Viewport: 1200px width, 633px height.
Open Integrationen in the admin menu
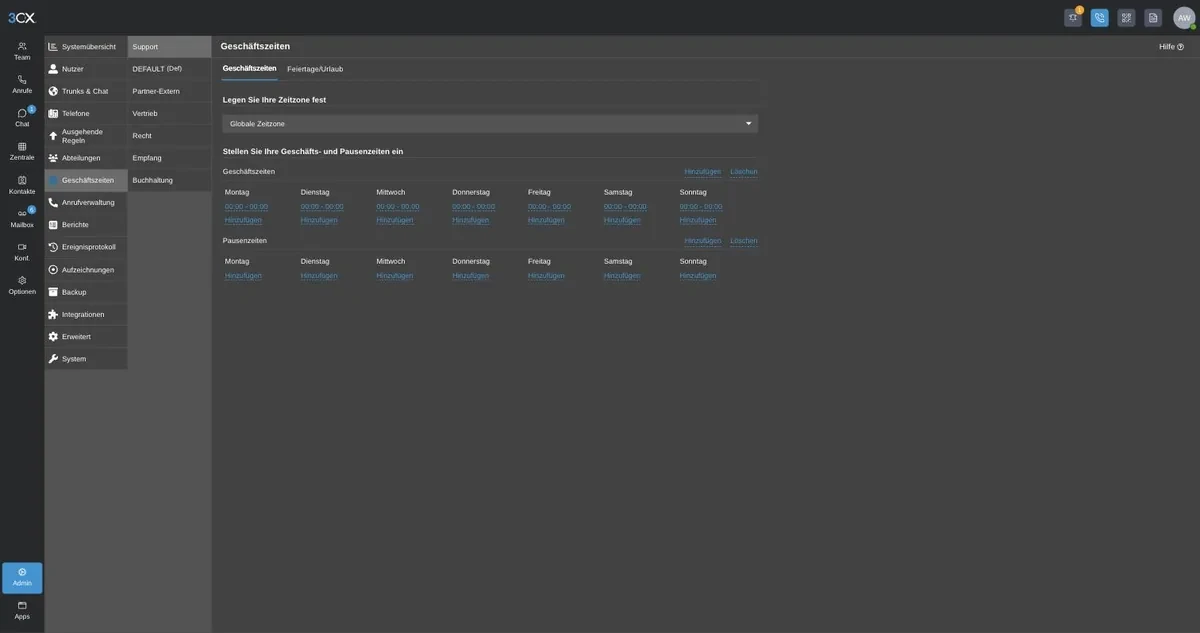coord(86,314)
